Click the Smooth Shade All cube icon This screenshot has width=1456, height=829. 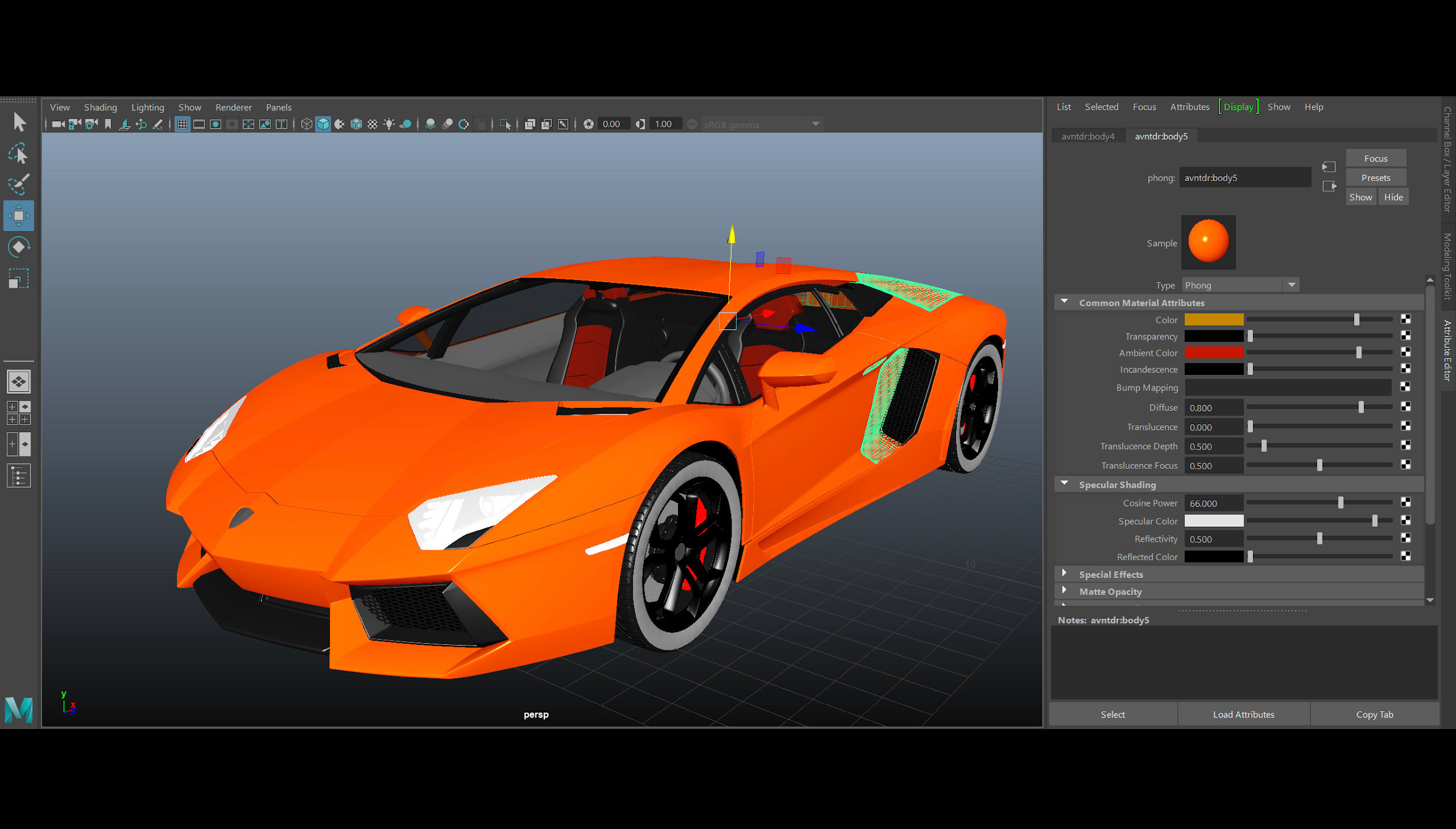click(x=323, y=124)
